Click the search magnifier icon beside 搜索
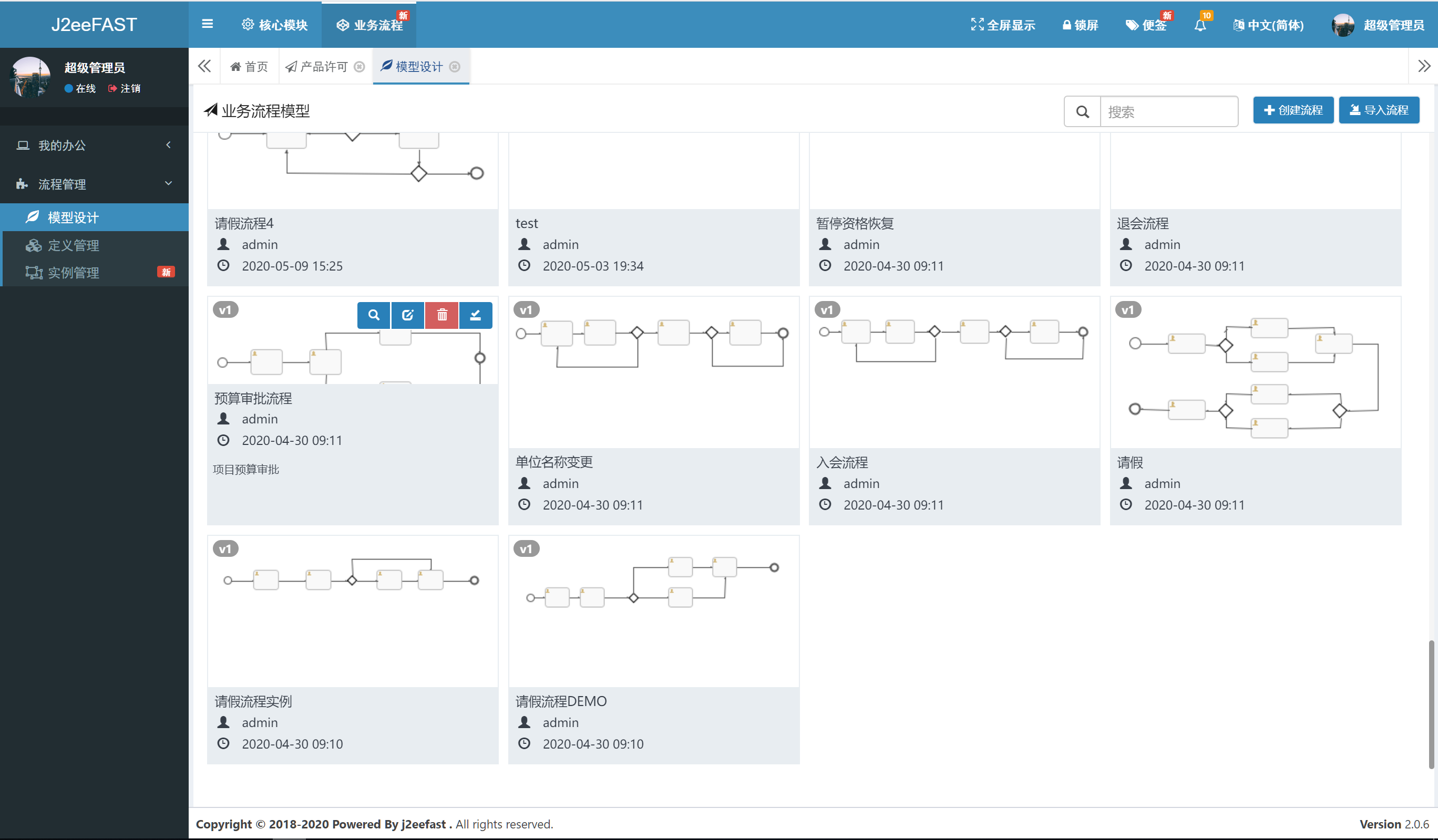 click(1082, 111)
